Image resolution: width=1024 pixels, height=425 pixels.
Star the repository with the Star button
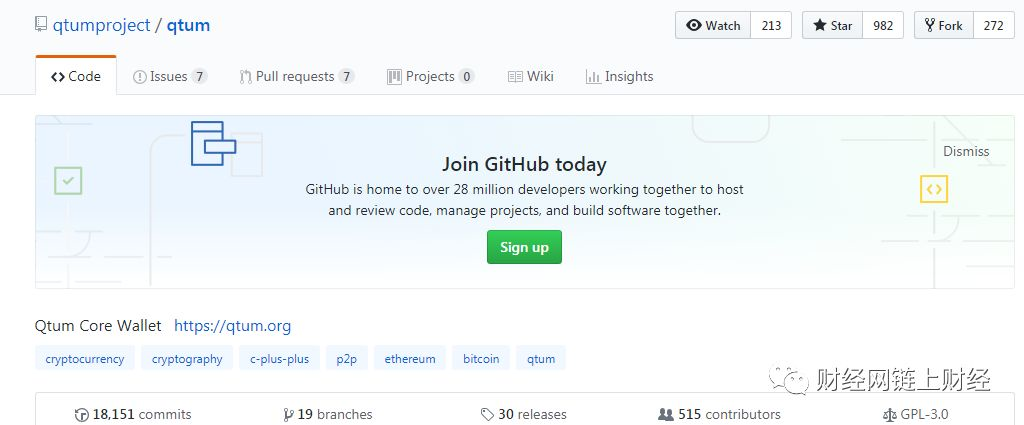833,25
